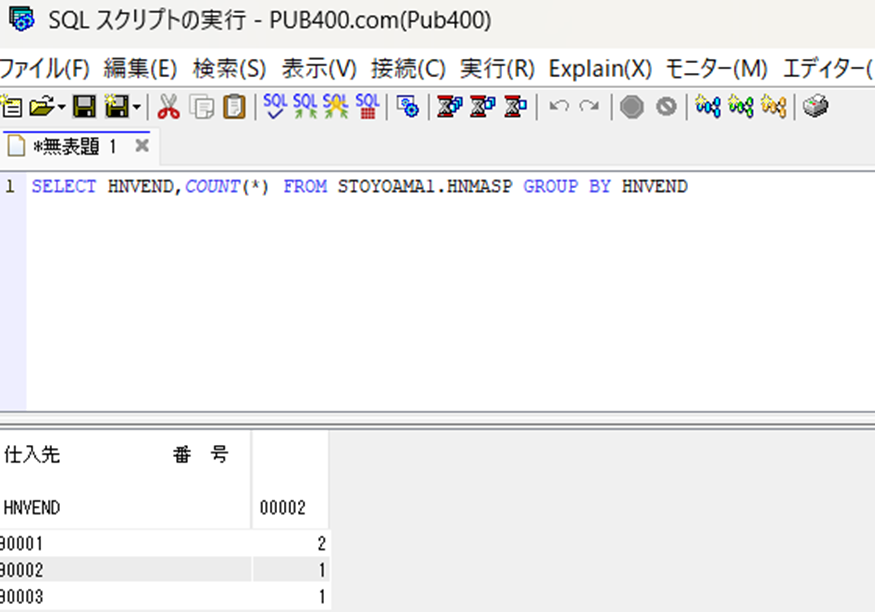Click count cell 1 for 90002
The width and height of the screenshot is (875, 612).
[x=291, y=570]
